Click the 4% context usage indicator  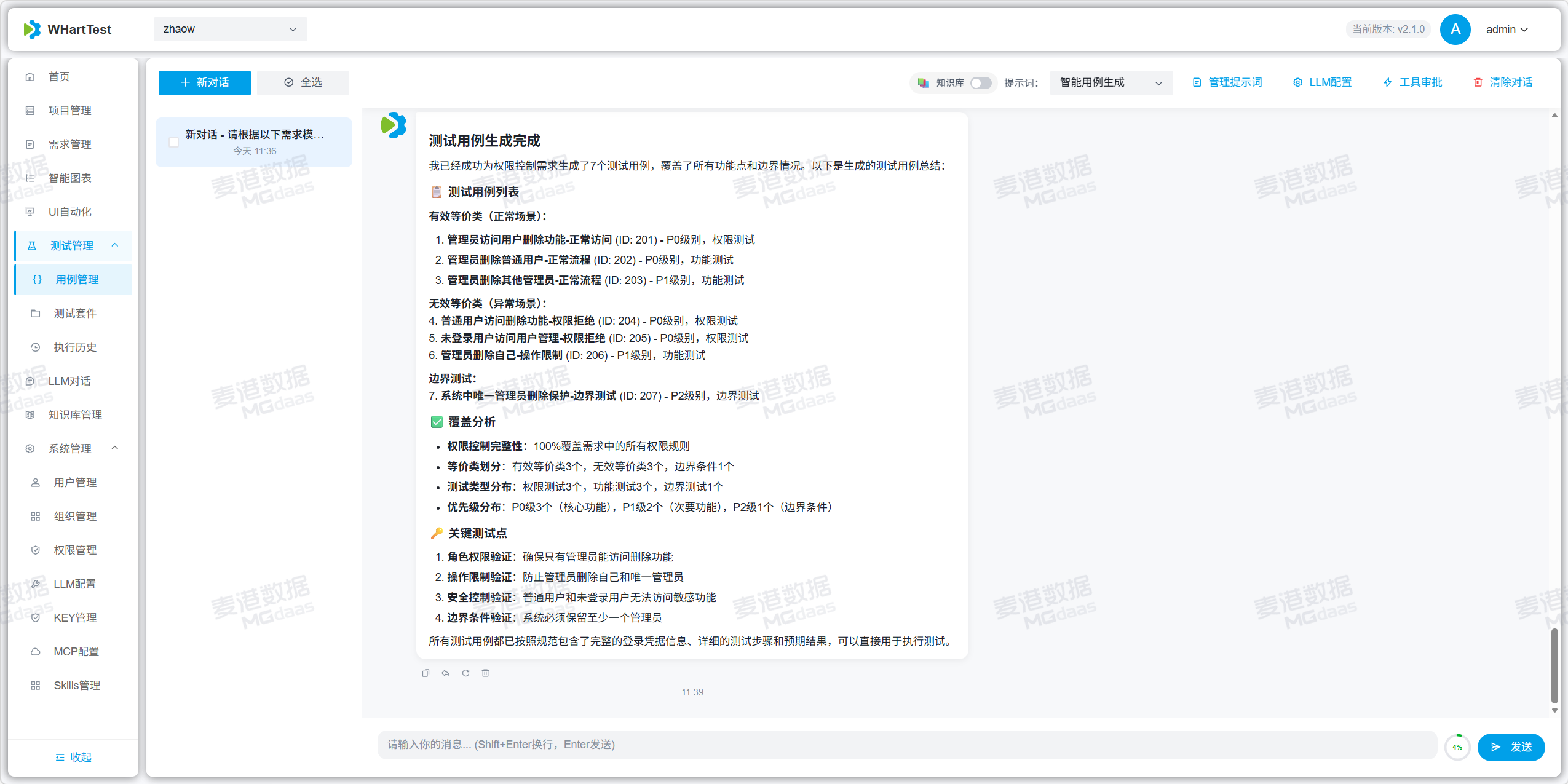click(x=1457, y=746)
